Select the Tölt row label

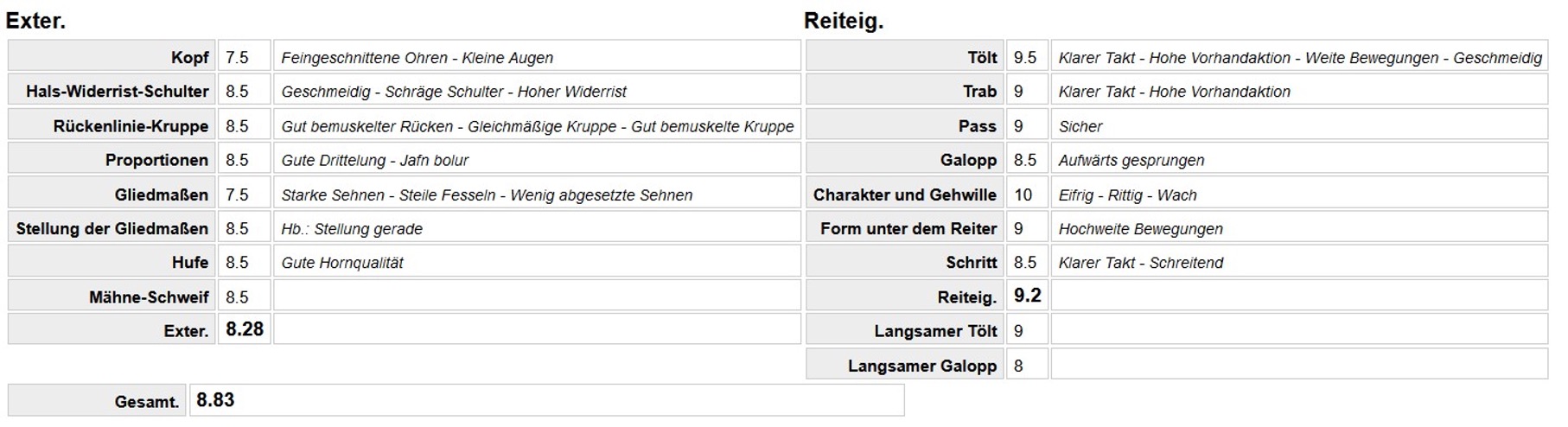(x=981, y=57)
